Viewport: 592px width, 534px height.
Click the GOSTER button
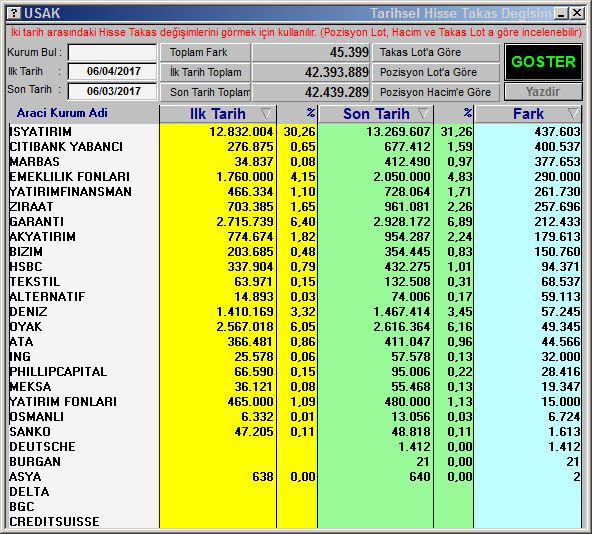point(543,62)
